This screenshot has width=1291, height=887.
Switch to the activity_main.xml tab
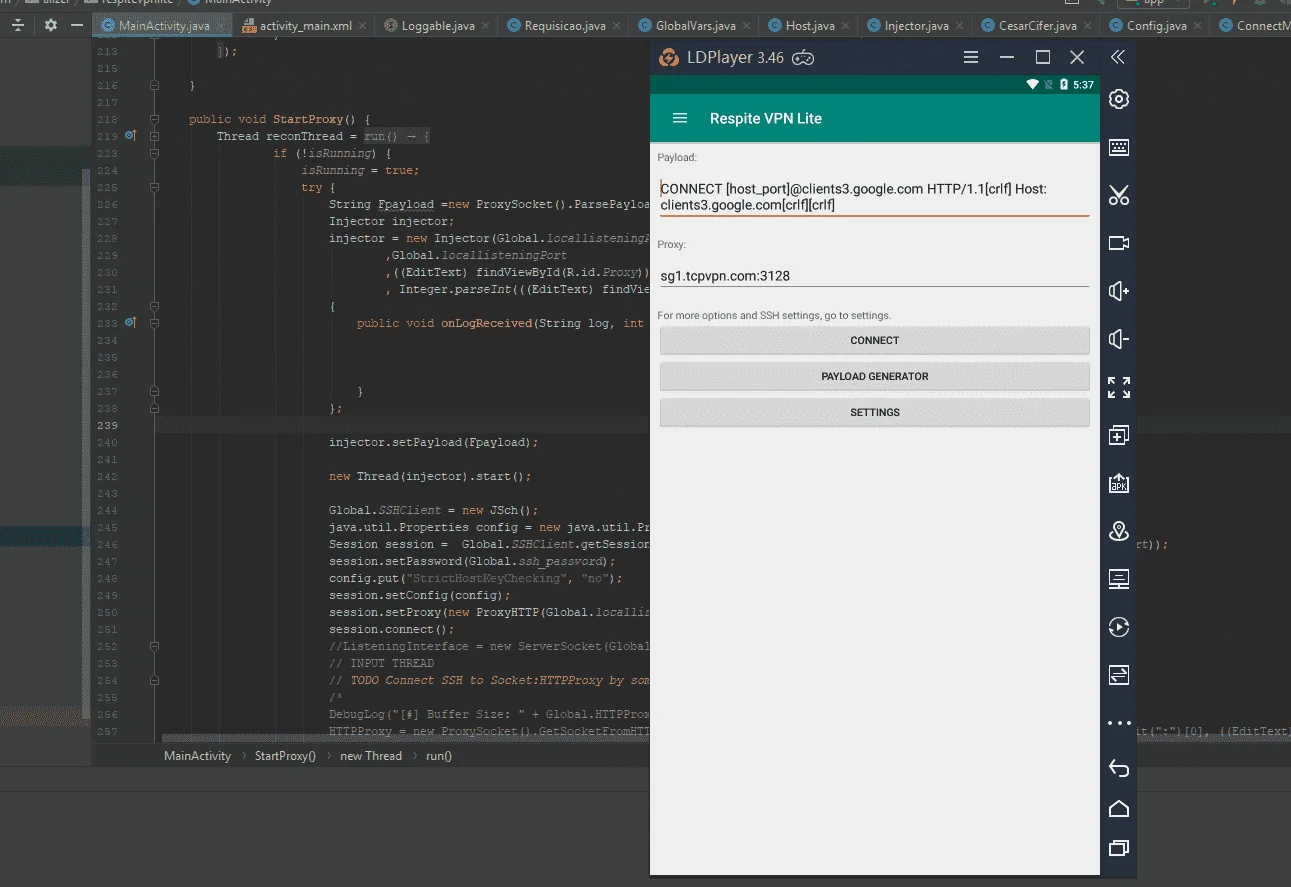coord(305,26)
